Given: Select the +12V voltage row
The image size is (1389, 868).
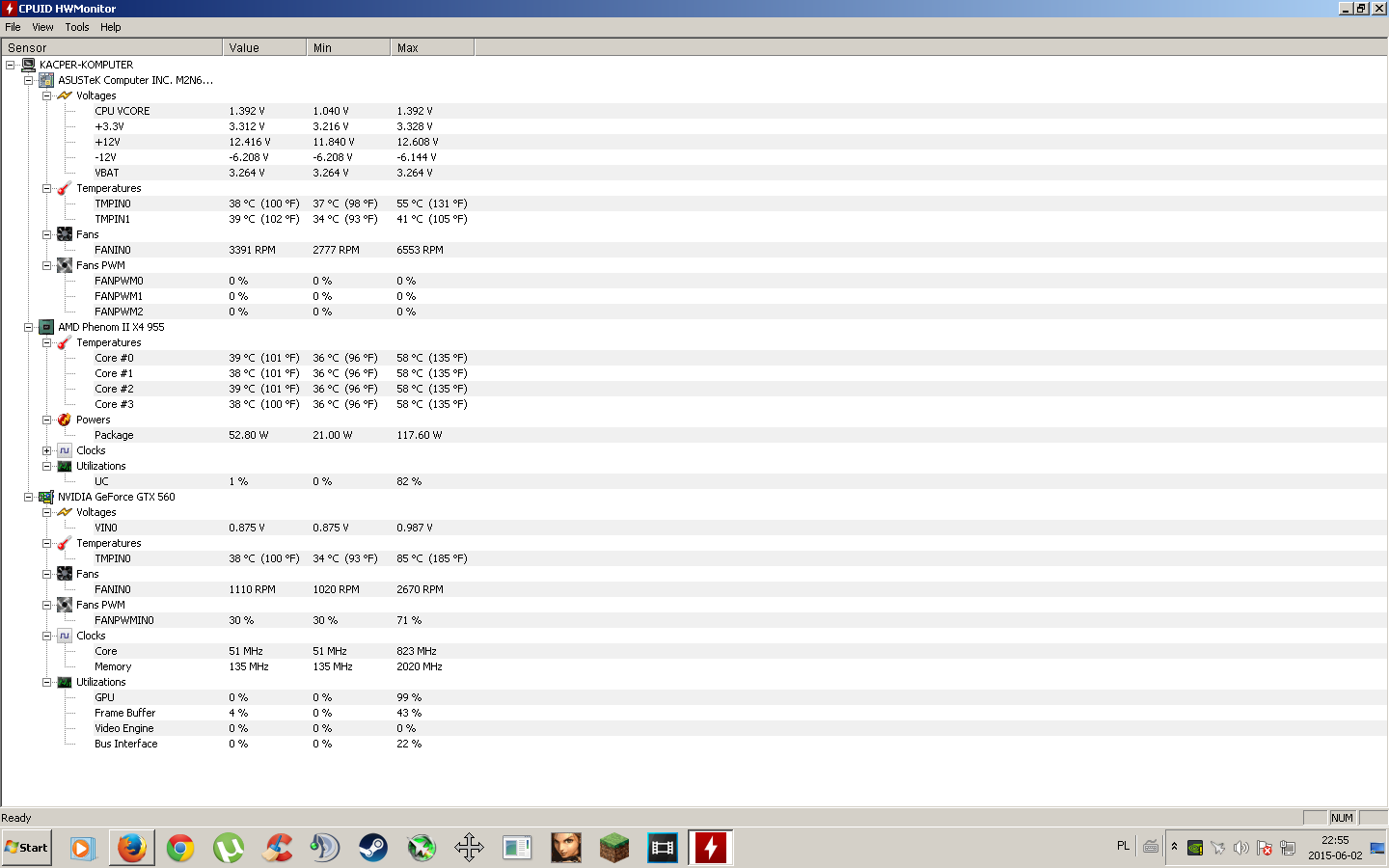Looking at the screenshot, I should [x=694, y=142].
